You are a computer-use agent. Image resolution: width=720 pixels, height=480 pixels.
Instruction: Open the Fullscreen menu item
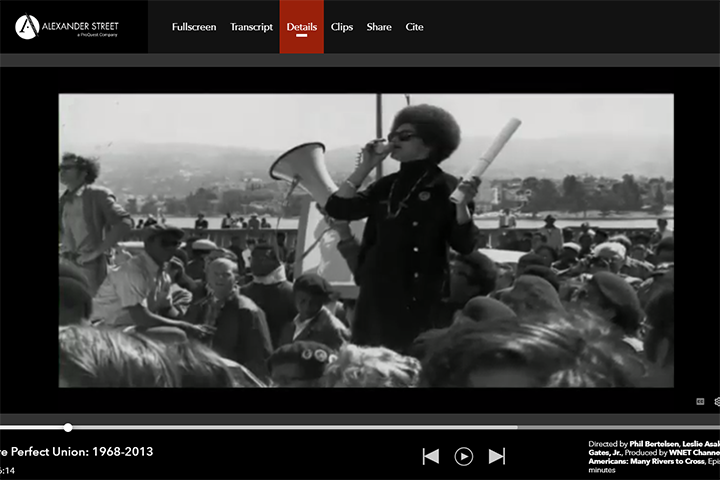(194, 27)
